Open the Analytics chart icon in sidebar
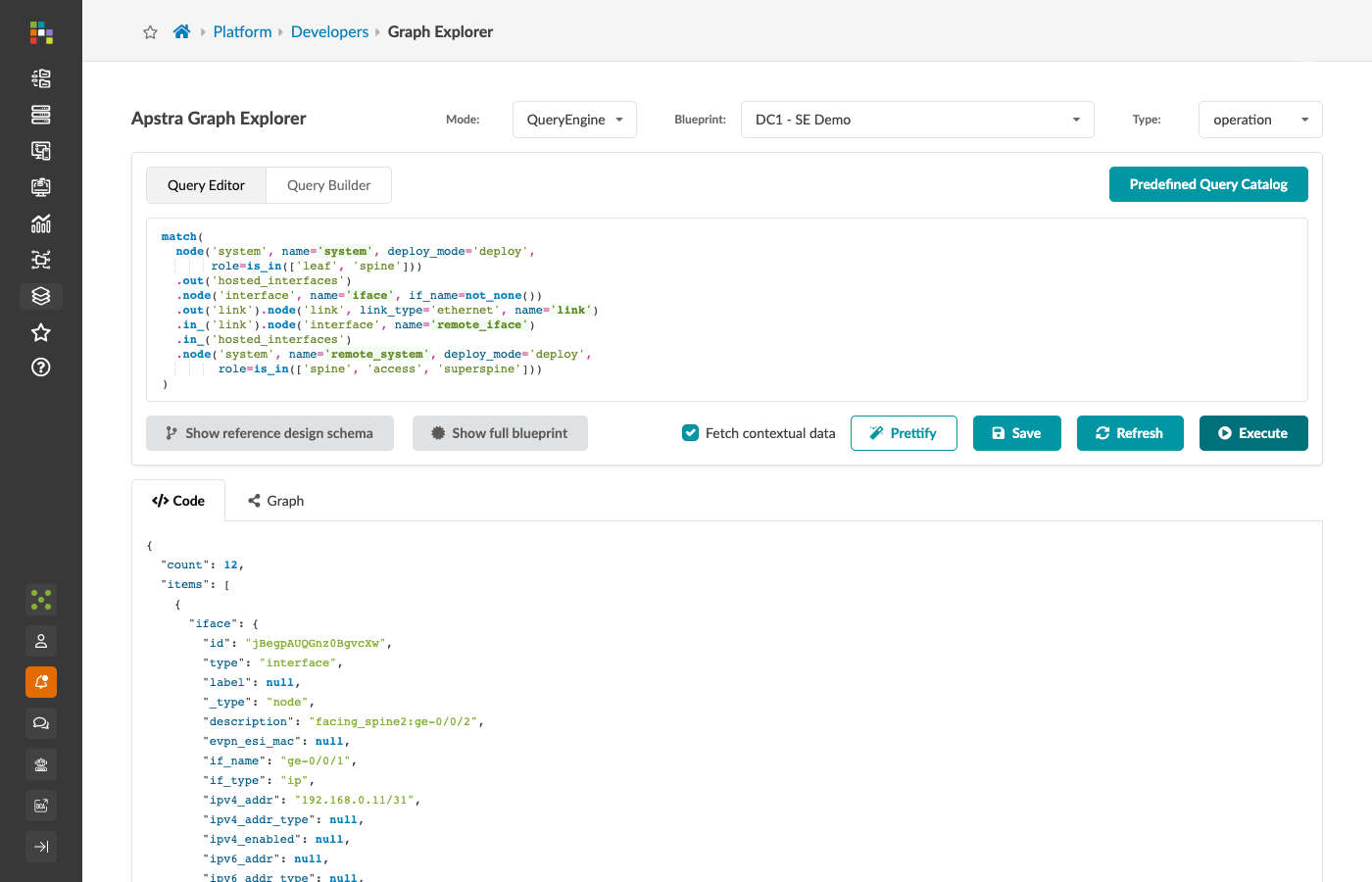Viewport: 1372px width, 882px height. 41,223
